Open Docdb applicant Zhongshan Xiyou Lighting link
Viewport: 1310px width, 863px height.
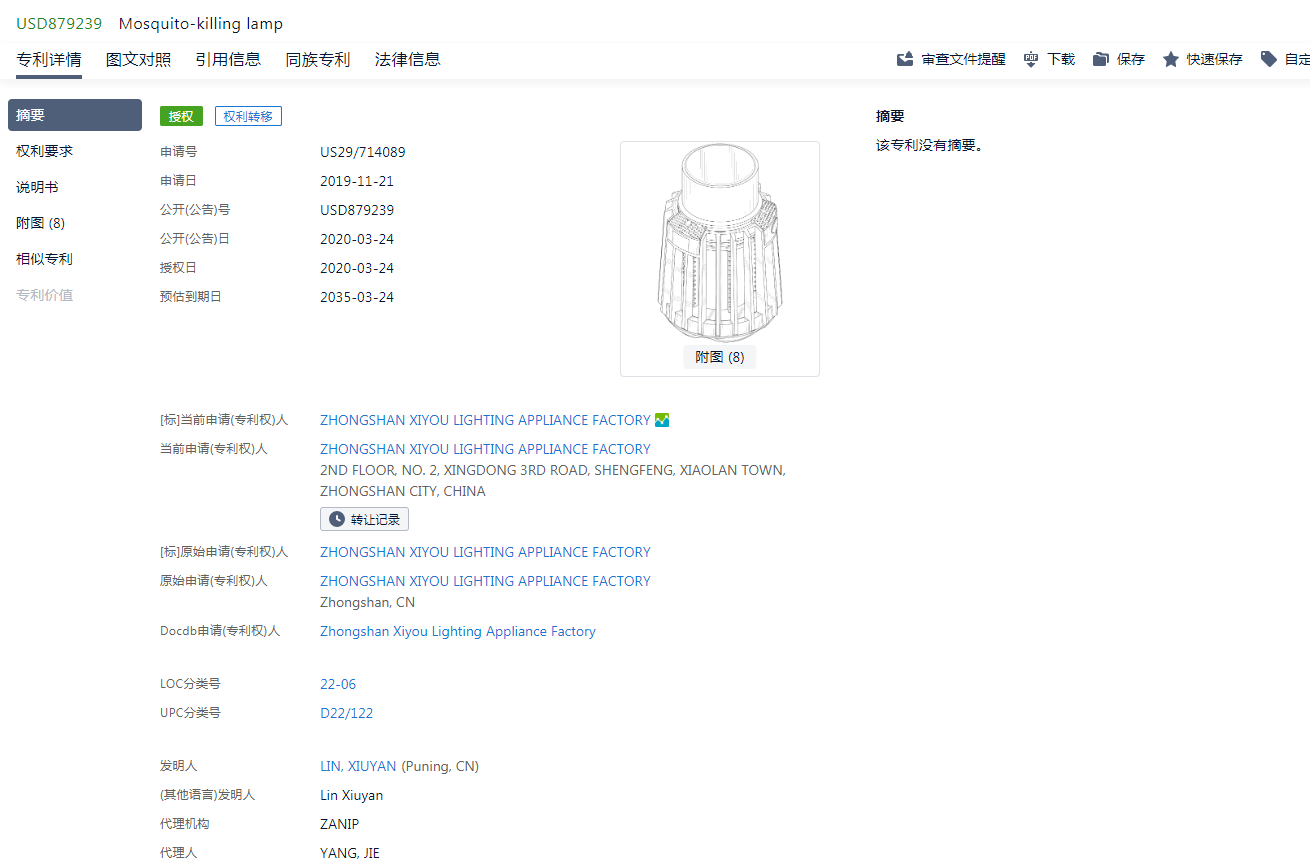click(458, 631)
